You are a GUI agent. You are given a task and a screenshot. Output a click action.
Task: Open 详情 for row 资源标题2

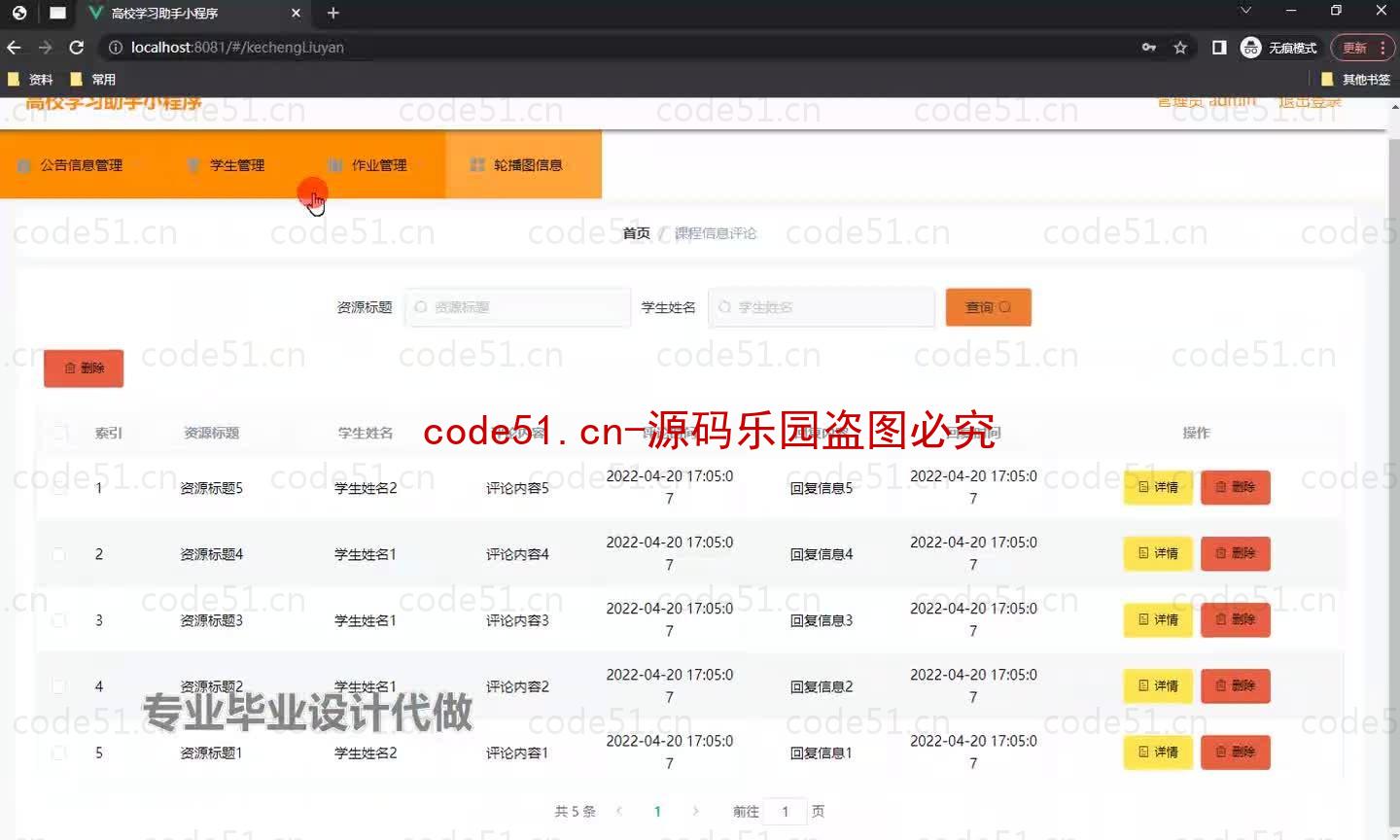[x=1158, y=685]
